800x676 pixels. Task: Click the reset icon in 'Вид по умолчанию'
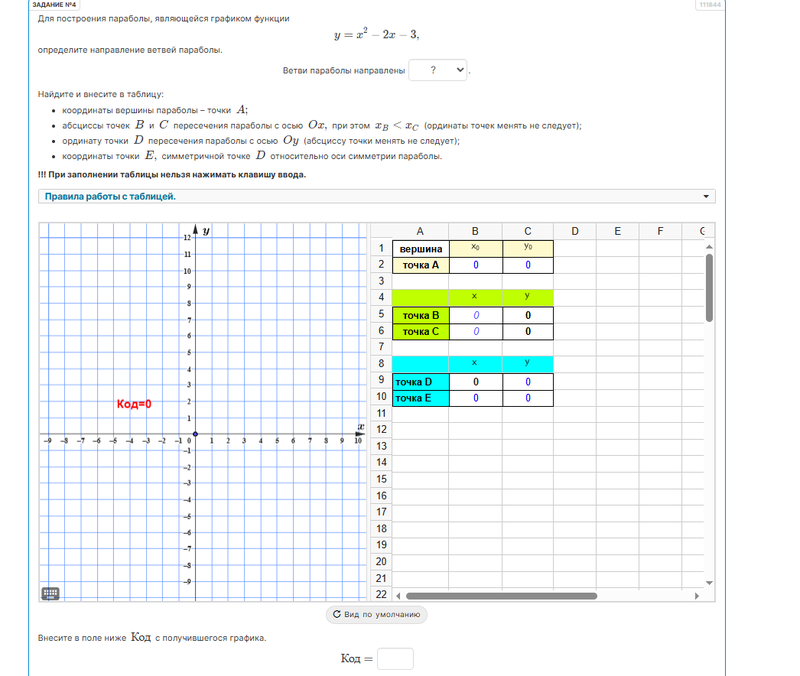(337, 615)
